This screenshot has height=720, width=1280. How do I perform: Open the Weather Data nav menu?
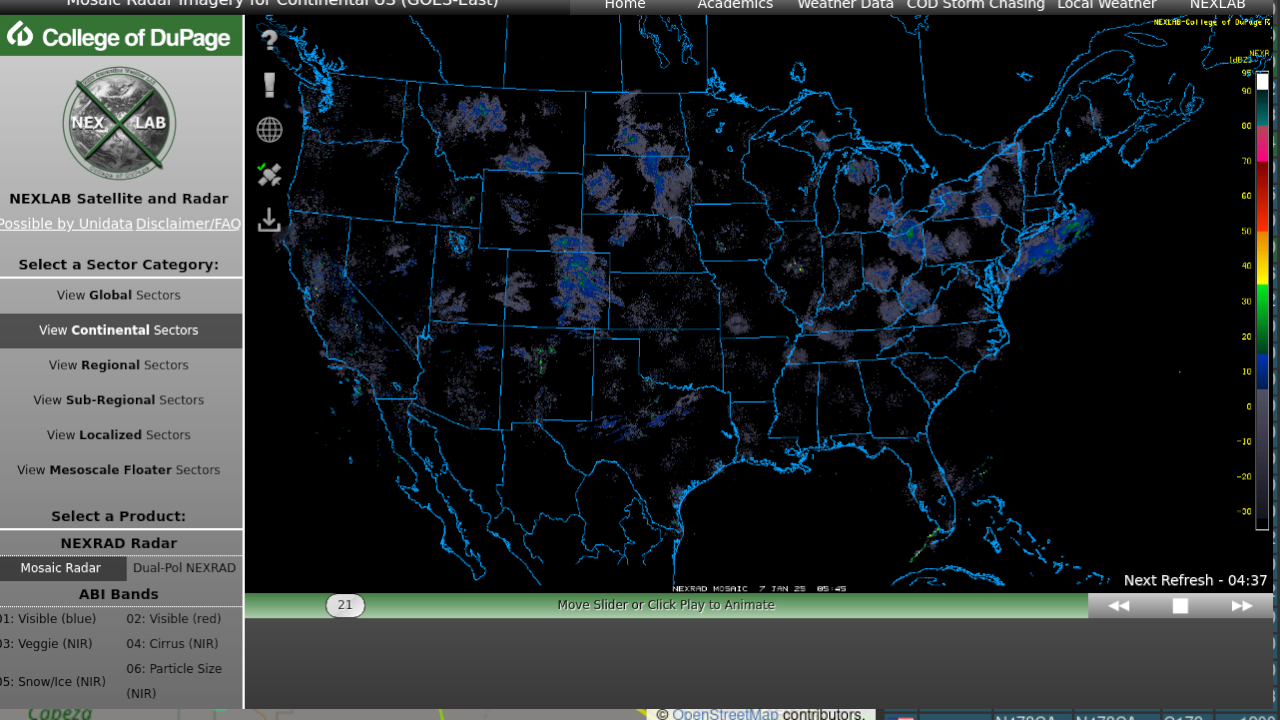pos(845,5)
